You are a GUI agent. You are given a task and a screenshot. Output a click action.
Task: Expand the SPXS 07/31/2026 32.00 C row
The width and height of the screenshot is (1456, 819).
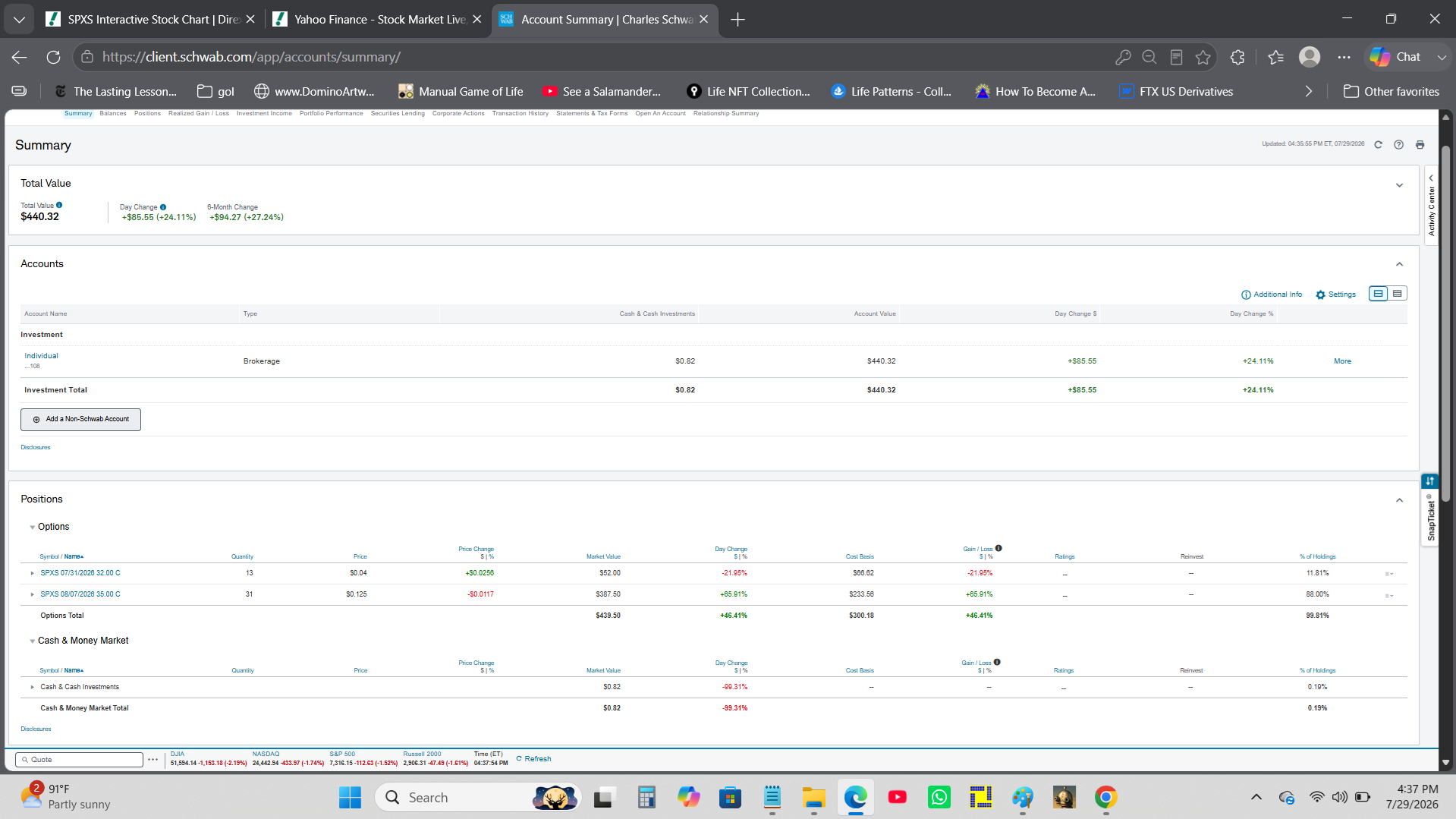32,573
